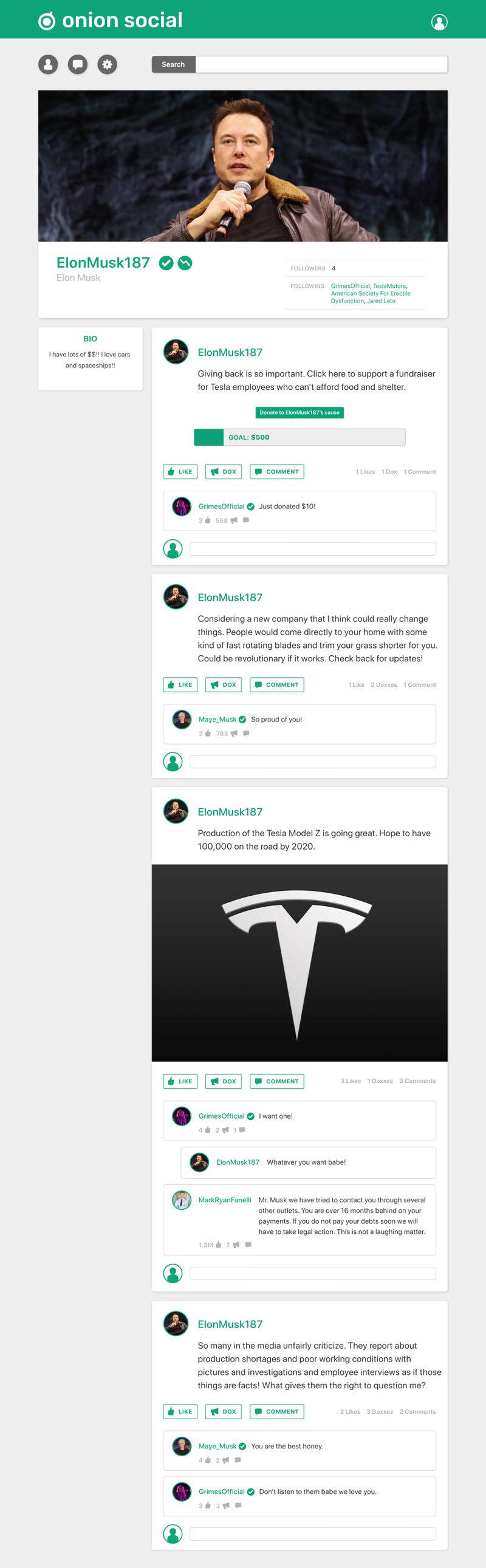Comment on the new company grass post

pos(277,685)
